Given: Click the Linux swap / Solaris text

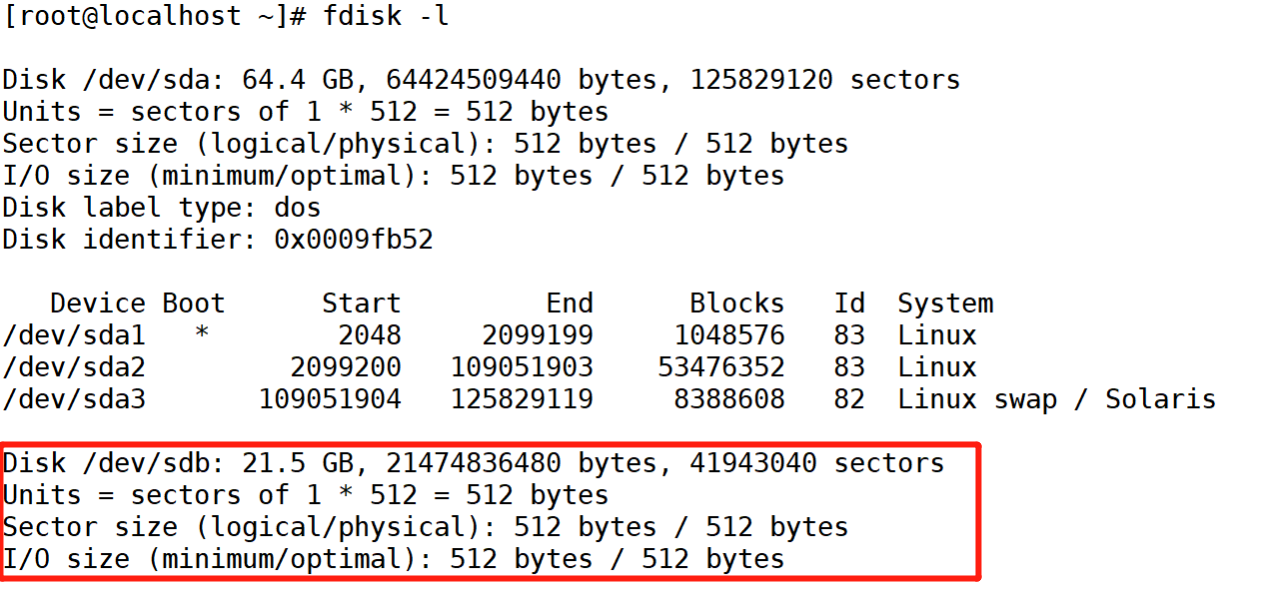Looking at the screenshot, I should pyautogui.click(x=1056, y=399).
